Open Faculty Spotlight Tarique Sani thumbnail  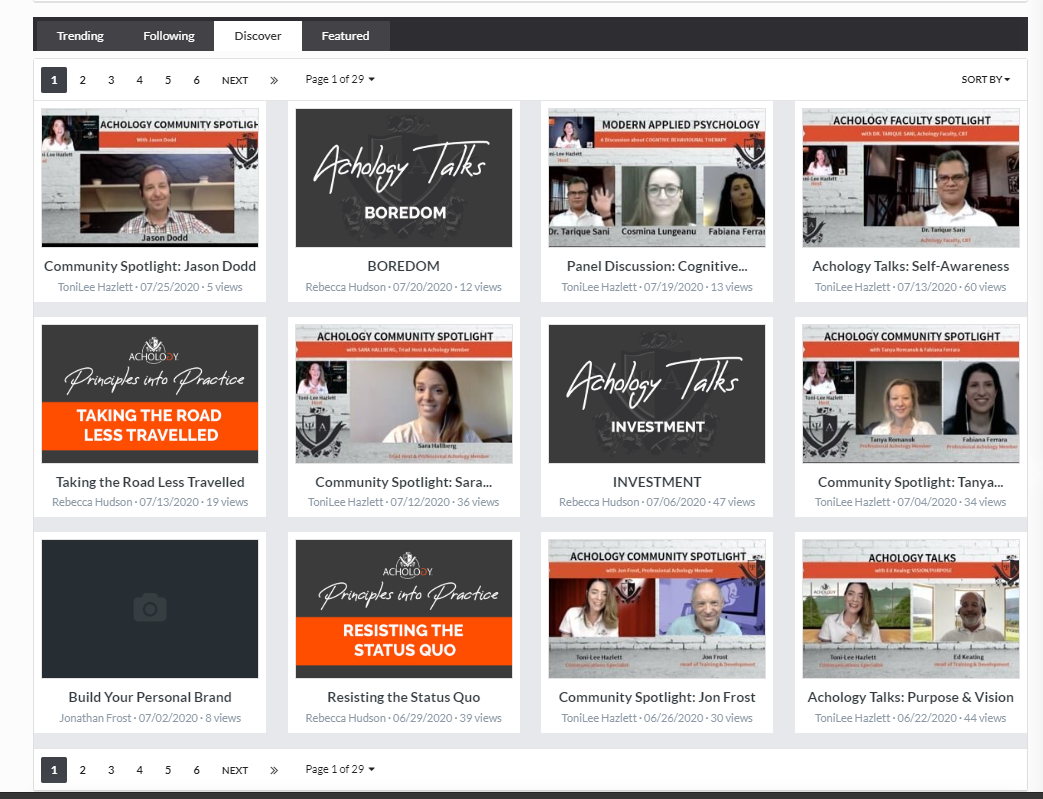pos(911,178)
